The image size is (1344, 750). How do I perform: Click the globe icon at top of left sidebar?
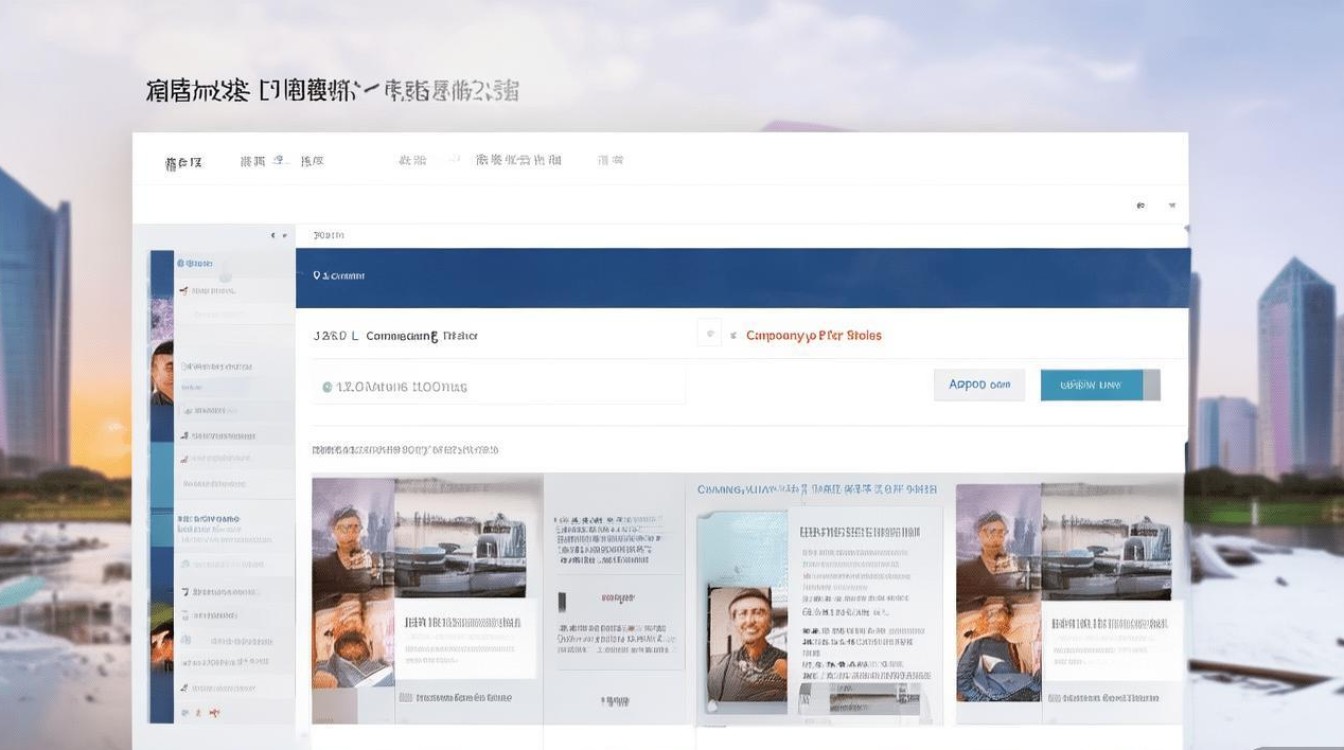tap(181, 263)
